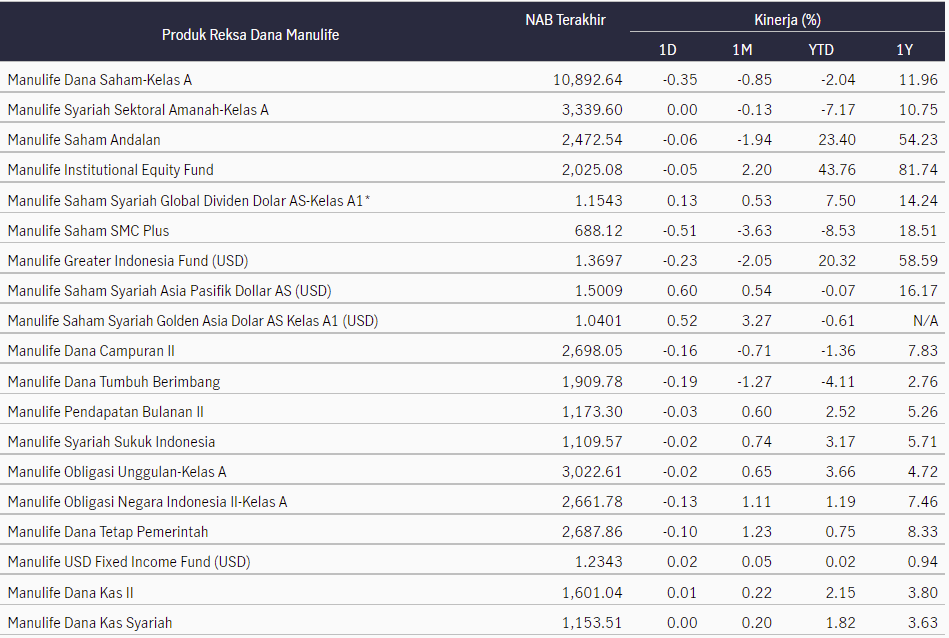Open Manulife Obligasi Unggulan-Kelas A fund
This screenshot has width=949, height=638.
[x=117, y=472]
